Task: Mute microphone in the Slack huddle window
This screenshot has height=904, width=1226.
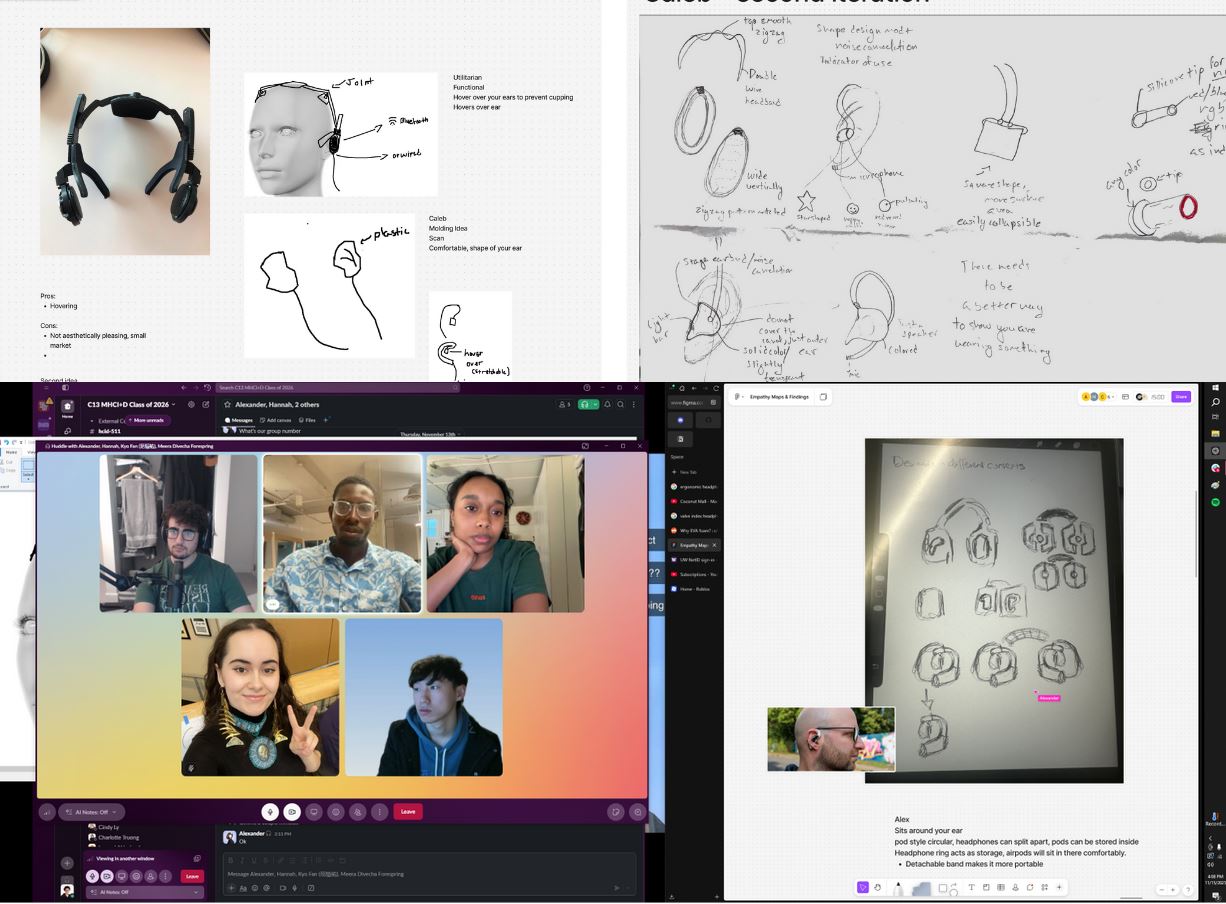Action: click(x=270, y=812)
